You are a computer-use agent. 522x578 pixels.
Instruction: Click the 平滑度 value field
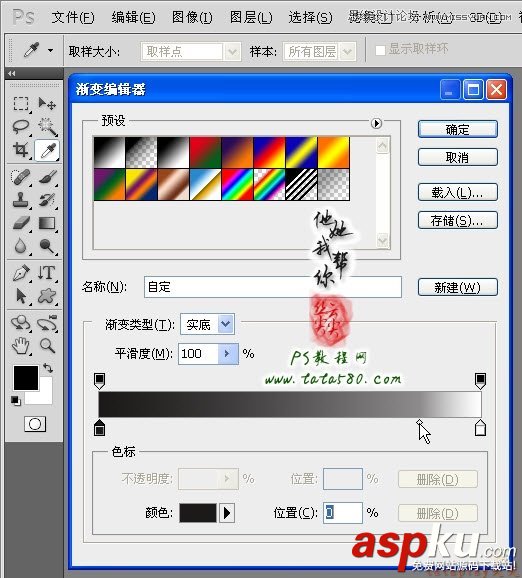click(198, 354)
